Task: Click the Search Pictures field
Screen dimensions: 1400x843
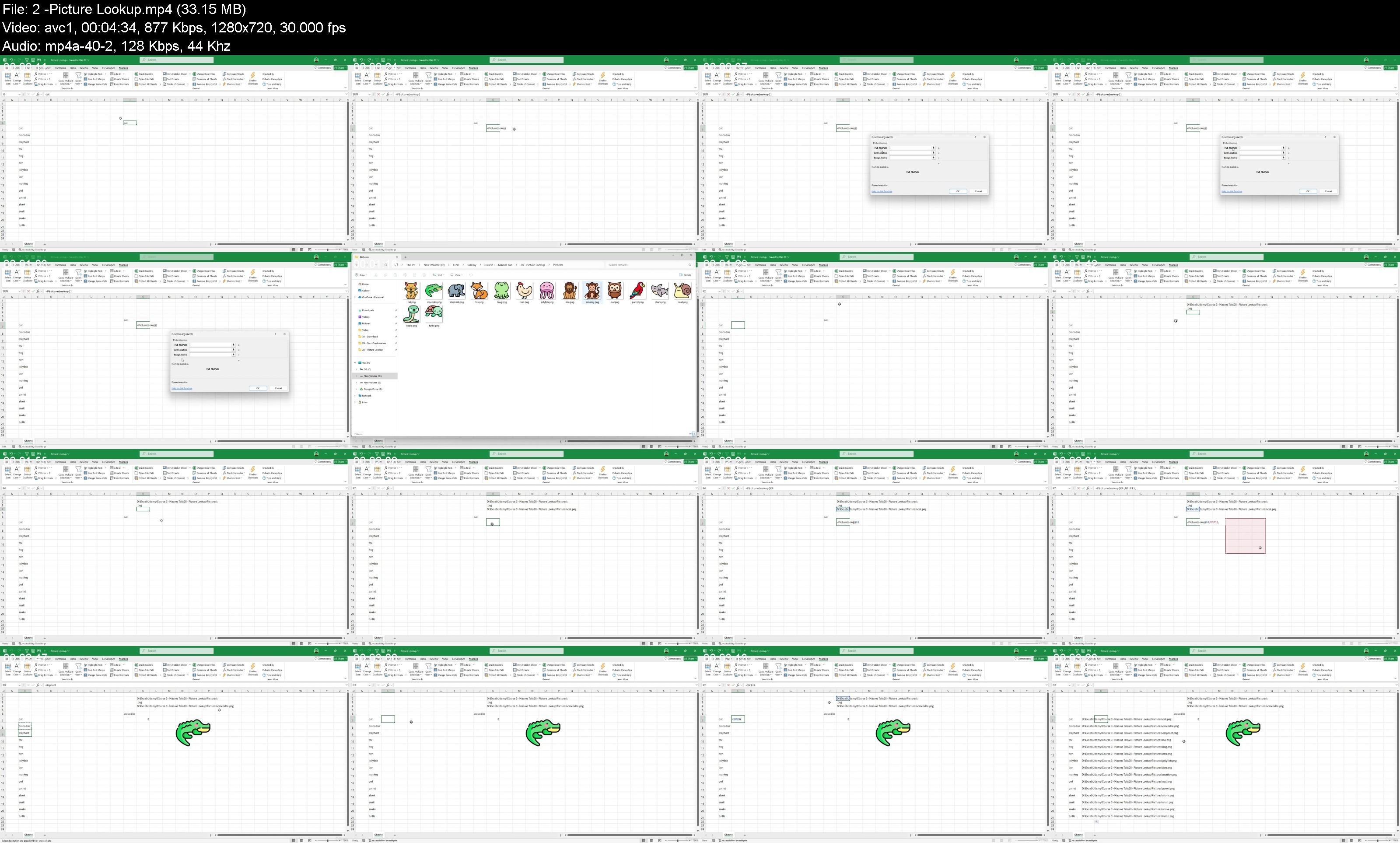Action: 650,265
